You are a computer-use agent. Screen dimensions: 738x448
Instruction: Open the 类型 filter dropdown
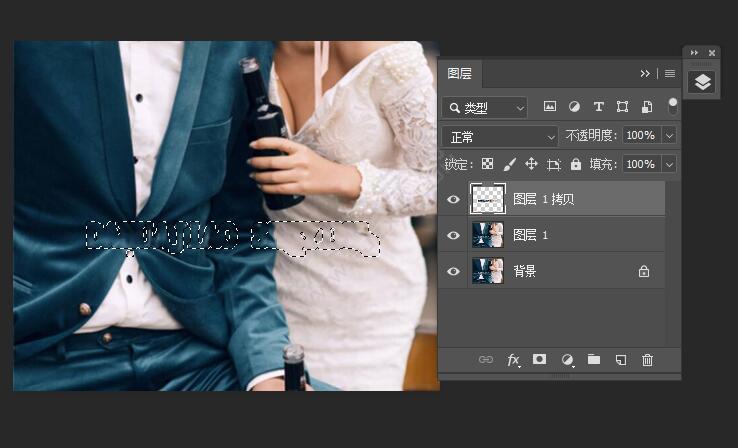[484, 108]
